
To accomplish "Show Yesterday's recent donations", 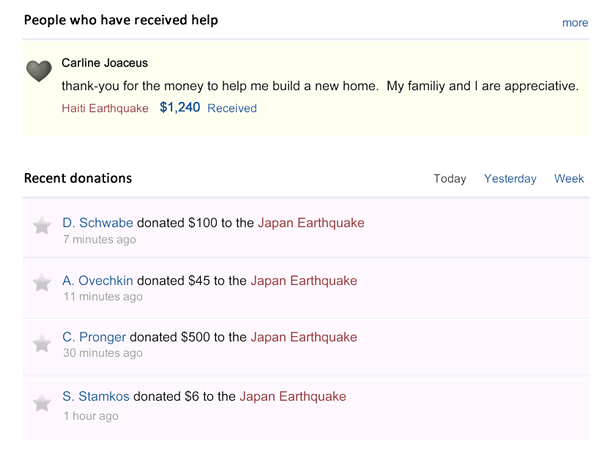I will point(510,179).
